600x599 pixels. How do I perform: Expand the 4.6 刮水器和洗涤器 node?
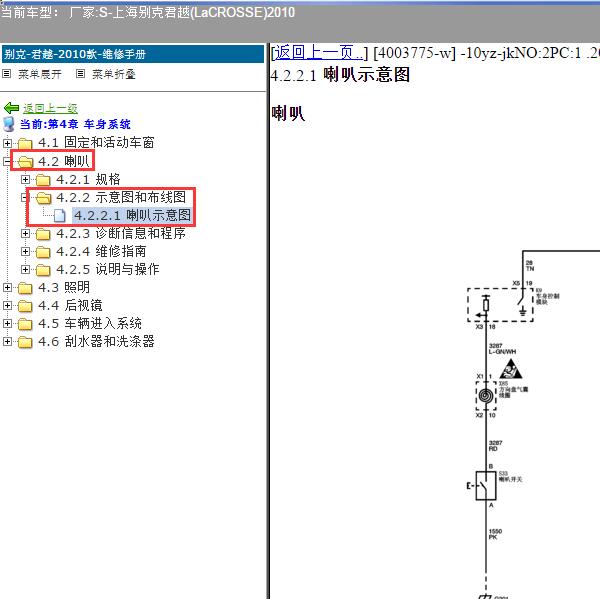click(x=7, y=341)
